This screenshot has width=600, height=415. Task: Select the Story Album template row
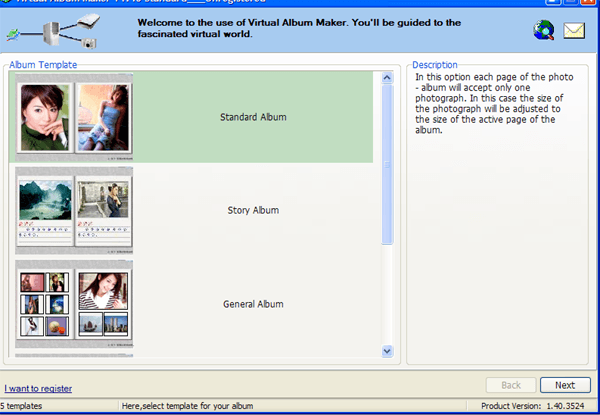pos(191,210)
